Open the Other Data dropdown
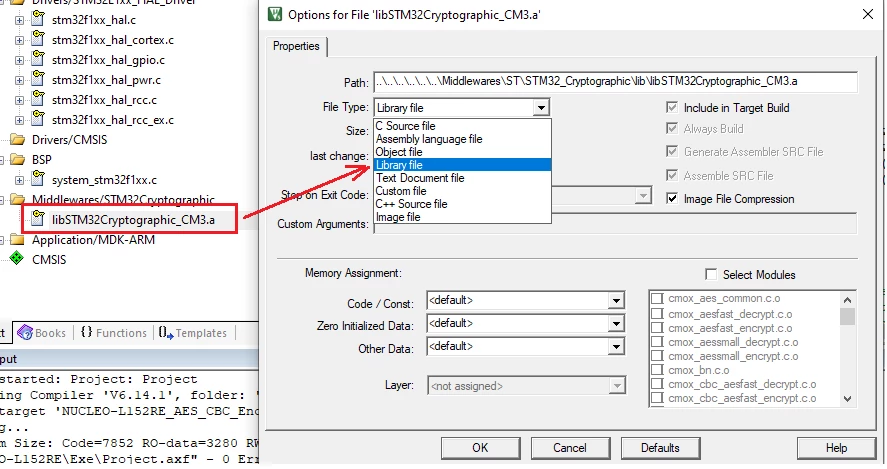 click(x=616, y=346)
